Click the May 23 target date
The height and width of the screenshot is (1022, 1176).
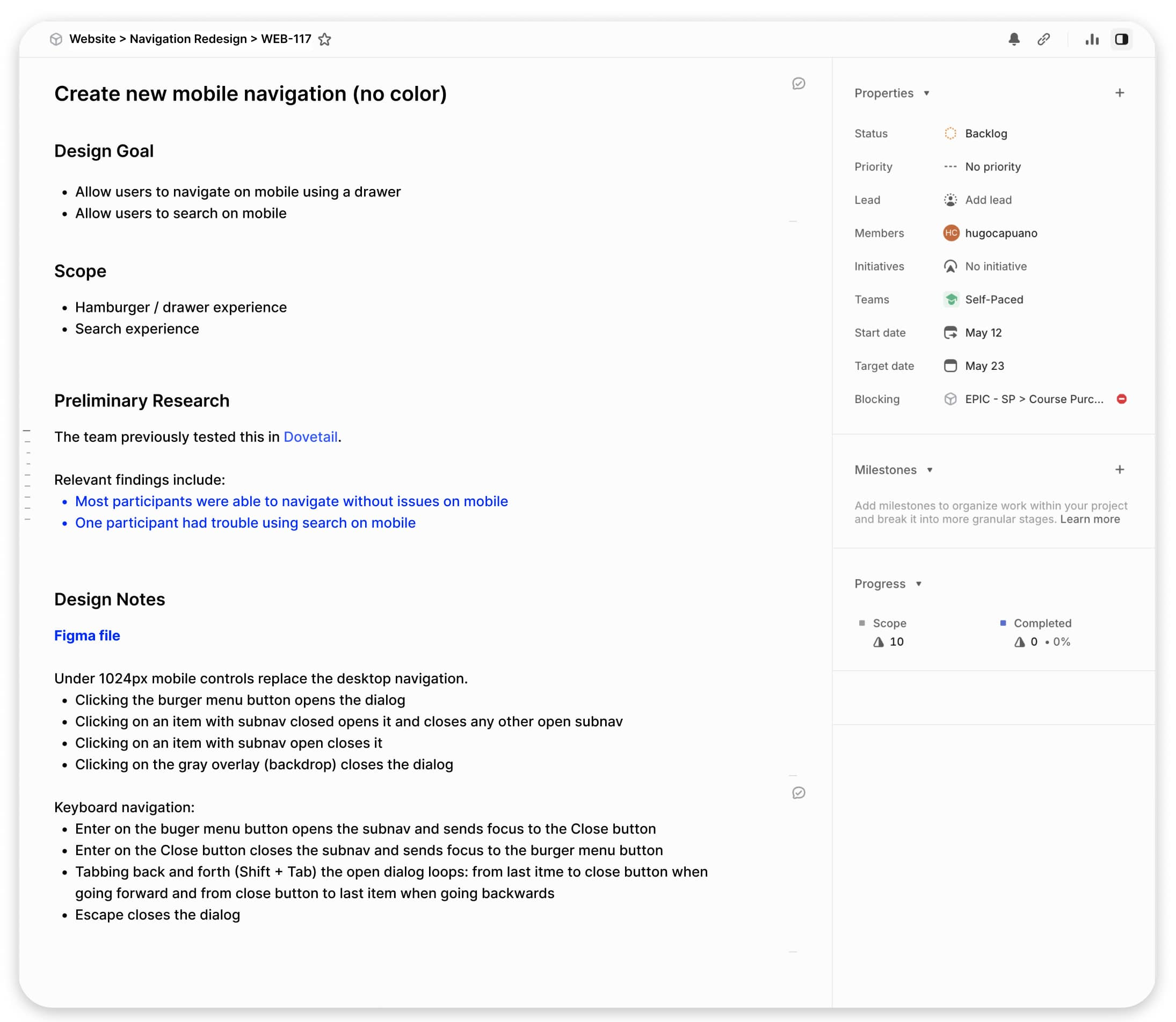coord(984,366)
